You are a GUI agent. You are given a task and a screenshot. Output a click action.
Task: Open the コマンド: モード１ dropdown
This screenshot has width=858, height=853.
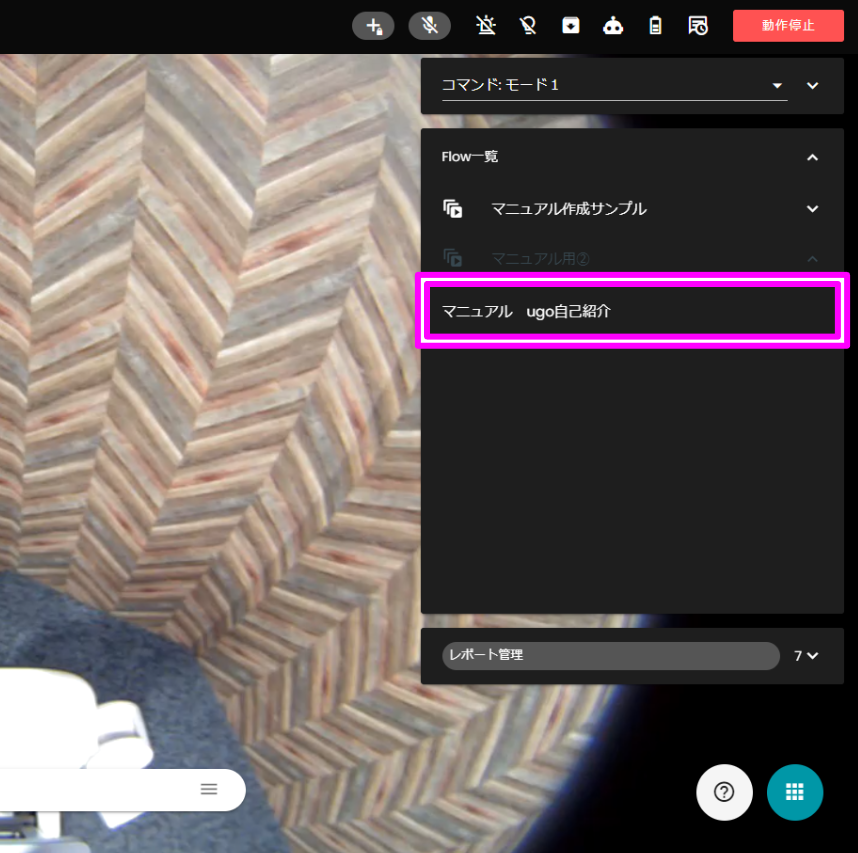(614, 86)
